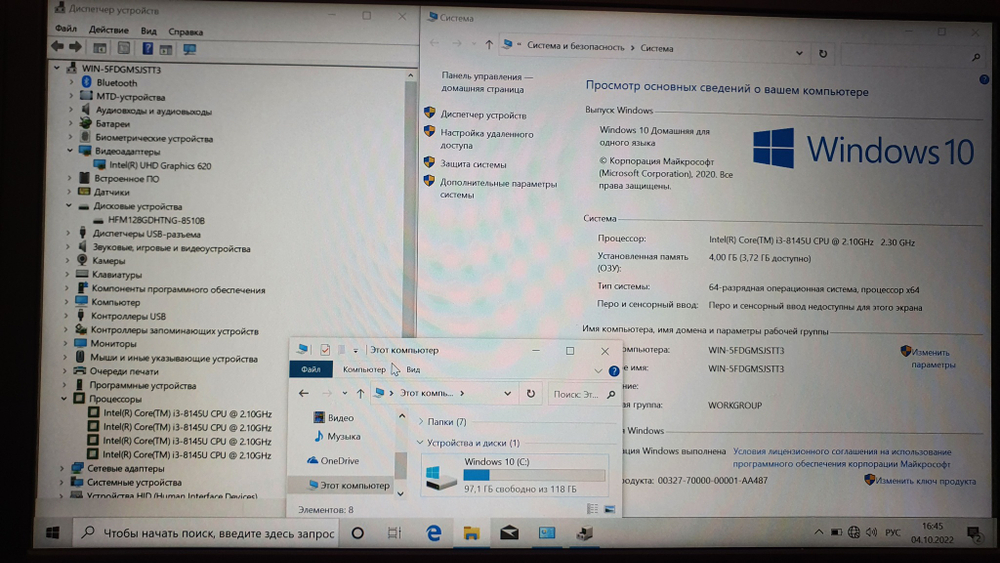
Task: Switch Explorer to details view icon
Action: click(592, 508)
